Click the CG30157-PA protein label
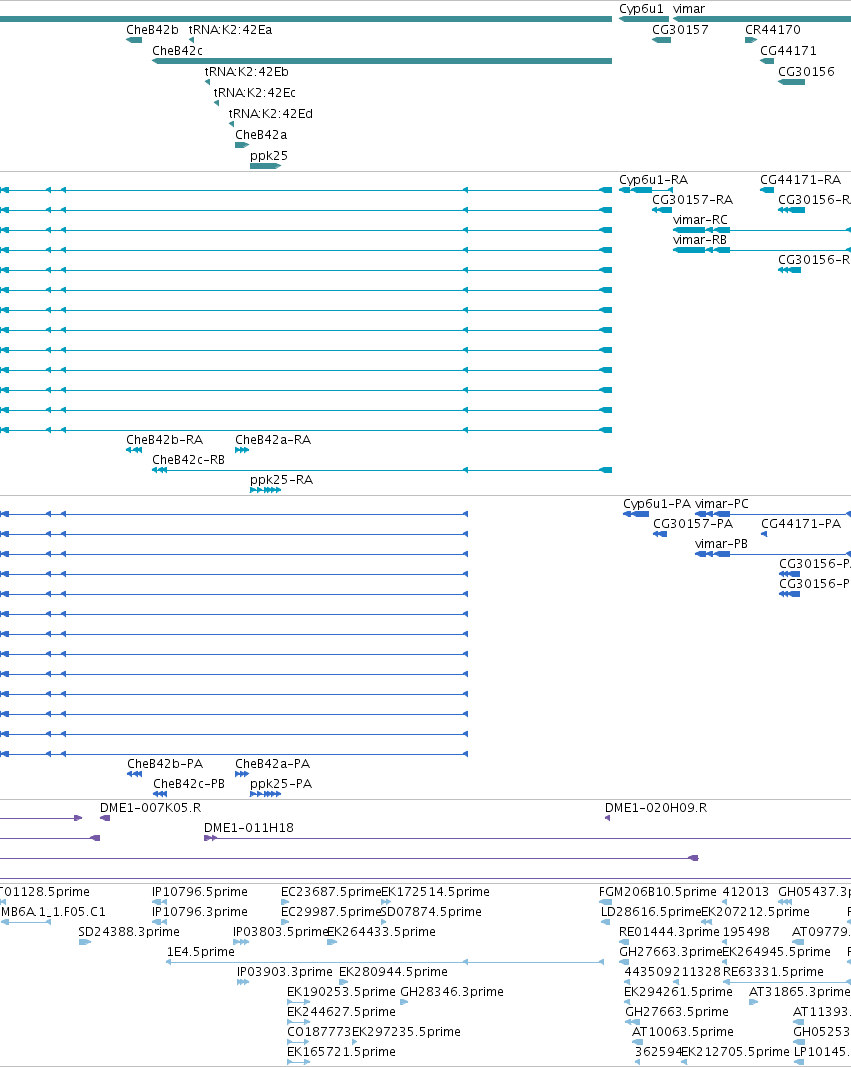The height and width of the screenshot is (1067, 851). [x=693, y=524]
